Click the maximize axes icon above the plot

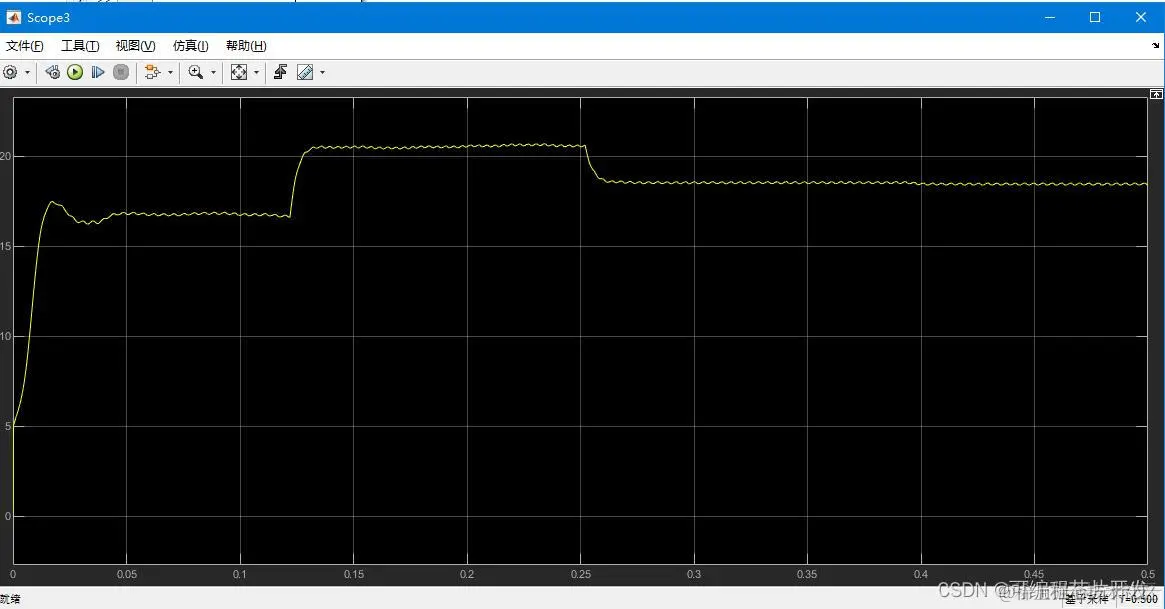point(1156,94)
